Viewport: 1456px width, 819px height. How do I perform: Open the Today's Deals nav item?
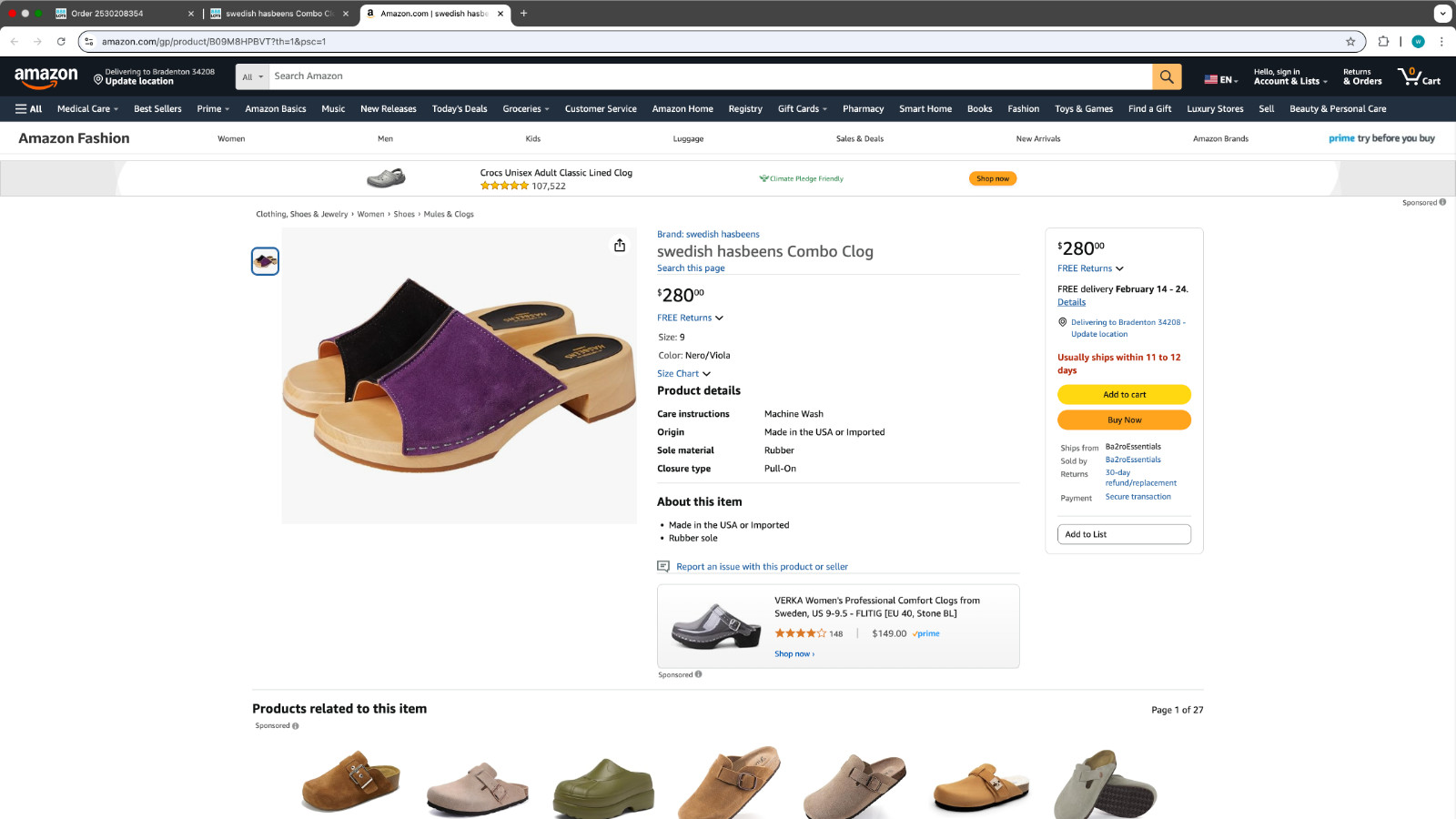tap(460, 108)
